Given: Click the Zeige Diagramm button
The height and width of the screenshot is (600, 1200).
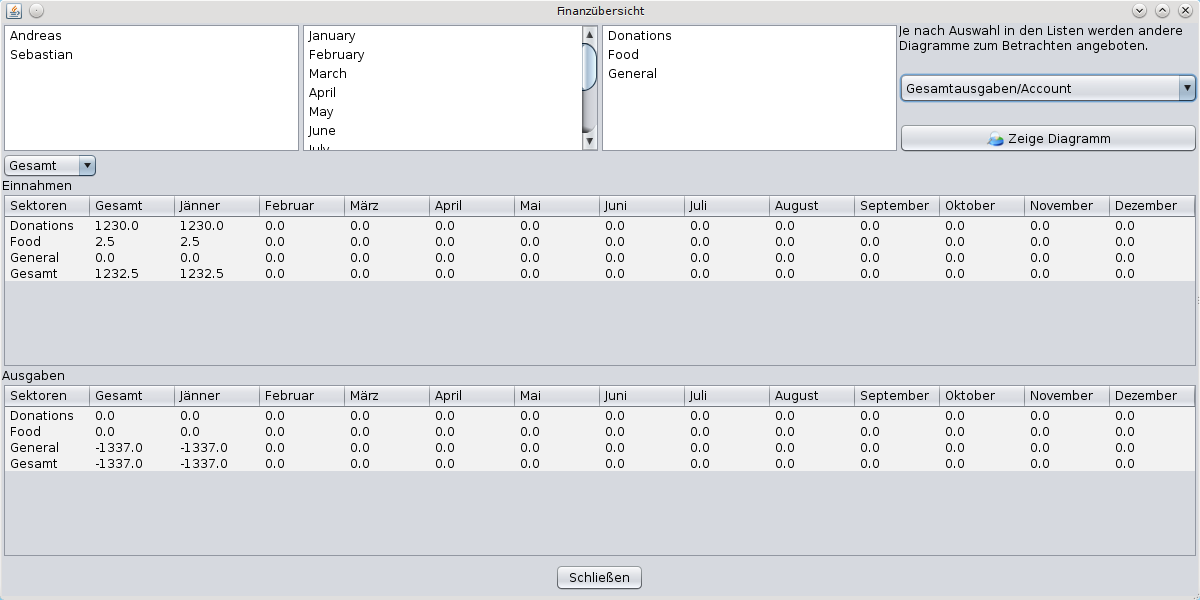Looking at the screenshot, I should 1048,139.
